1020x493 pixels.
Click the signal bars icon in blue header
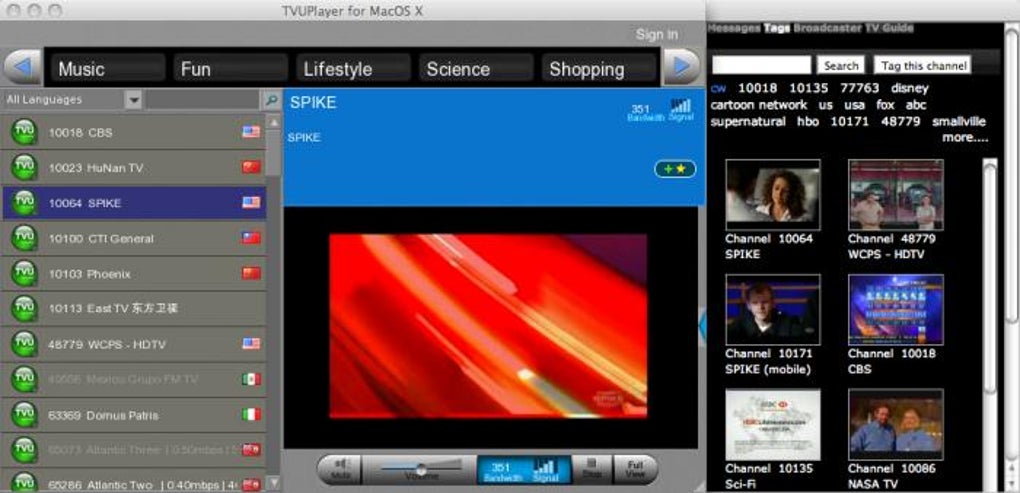681,110
